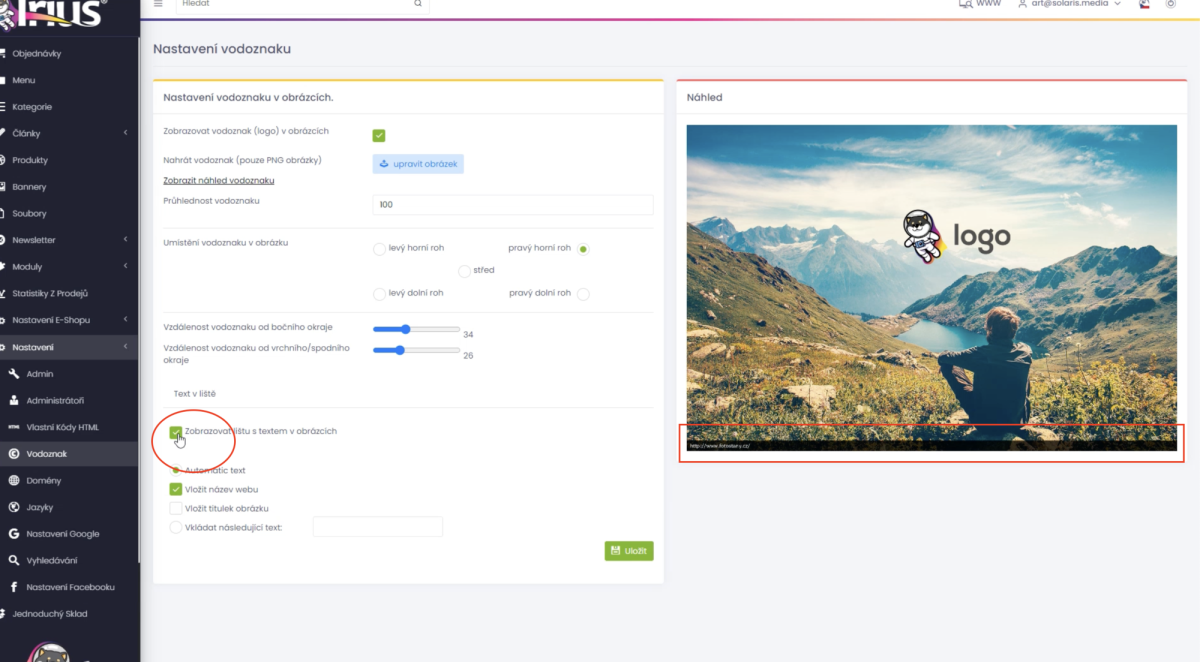The height and width of the screenshot is (662, 1200).
Task: Expand the Newsletter submenu chevron
Action: pyautogui.click(x=125, y=240)
